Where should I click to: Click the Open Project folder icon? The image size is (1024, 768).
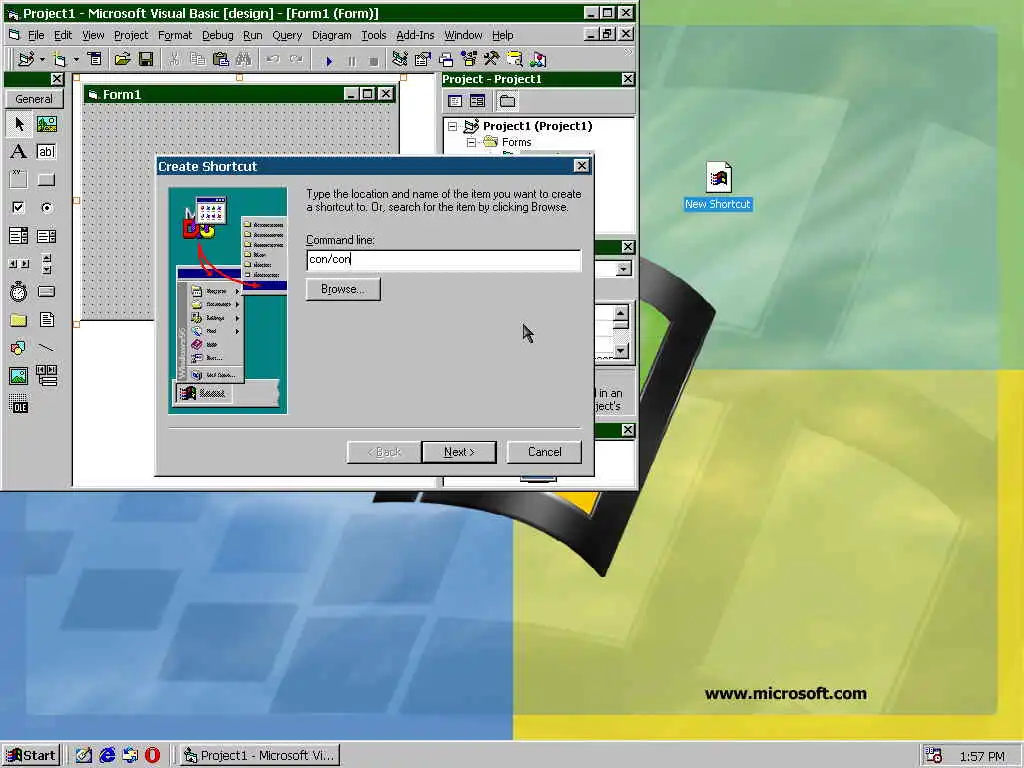click(x=122, y=59)
